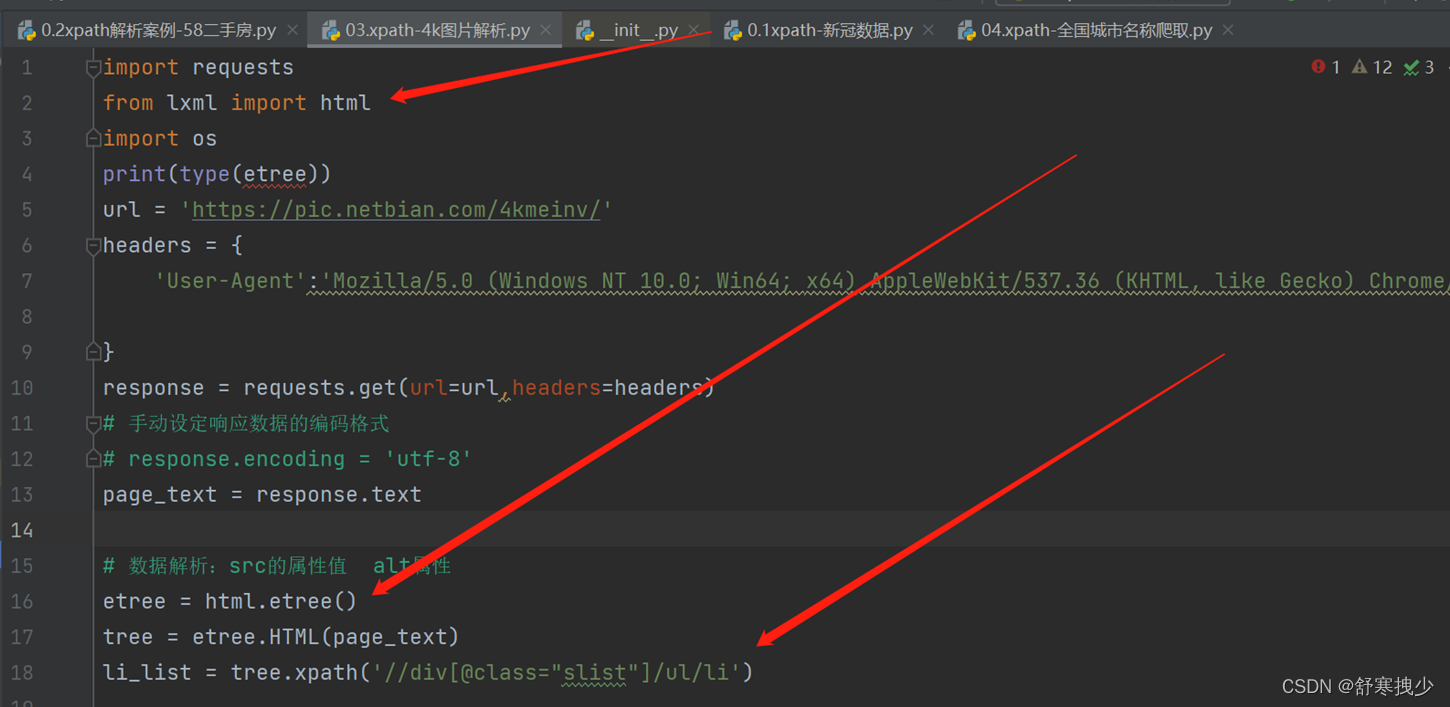This screenshot has width=1450, height=707.
Task: Collapse the comment fold arrow at line 11
Action: click(92, 423)
